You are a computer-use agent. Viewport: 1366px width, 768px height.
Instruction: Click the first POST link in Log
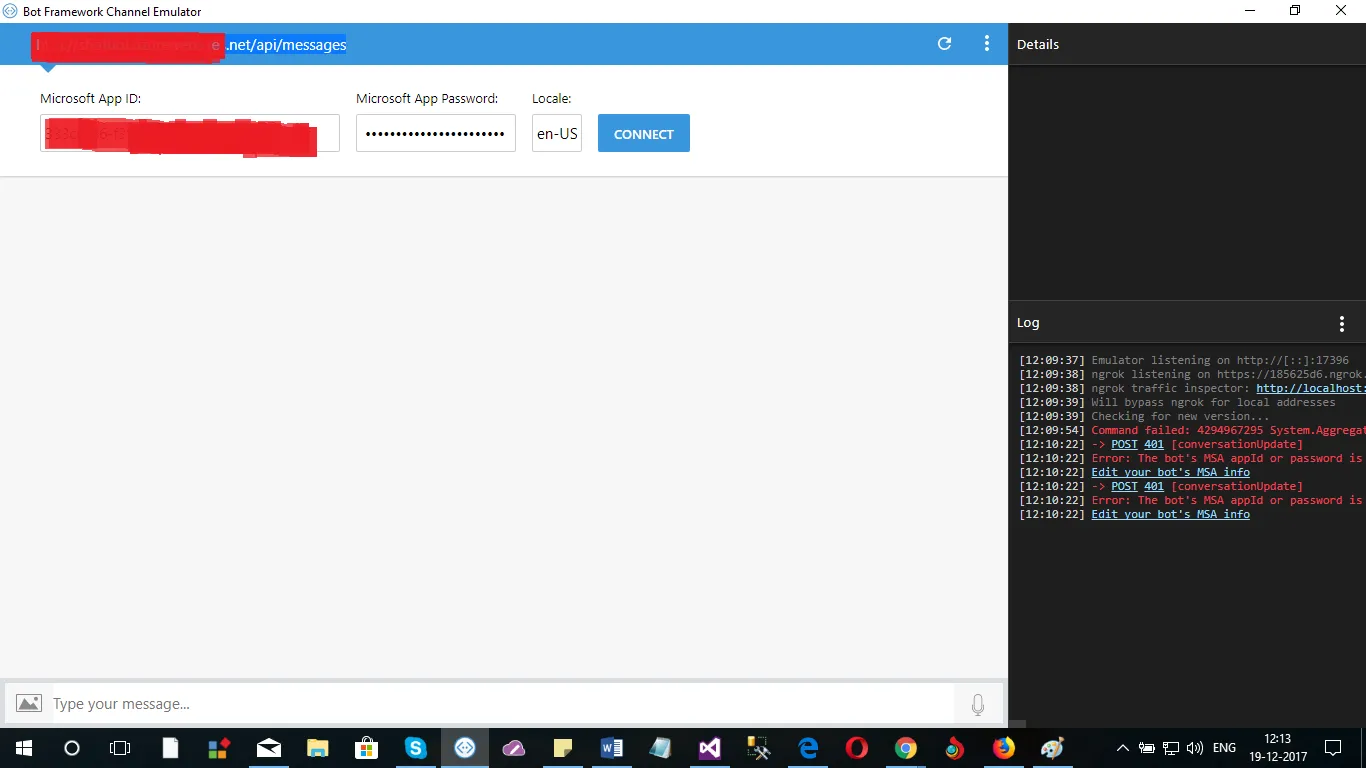coord(1125,444)
